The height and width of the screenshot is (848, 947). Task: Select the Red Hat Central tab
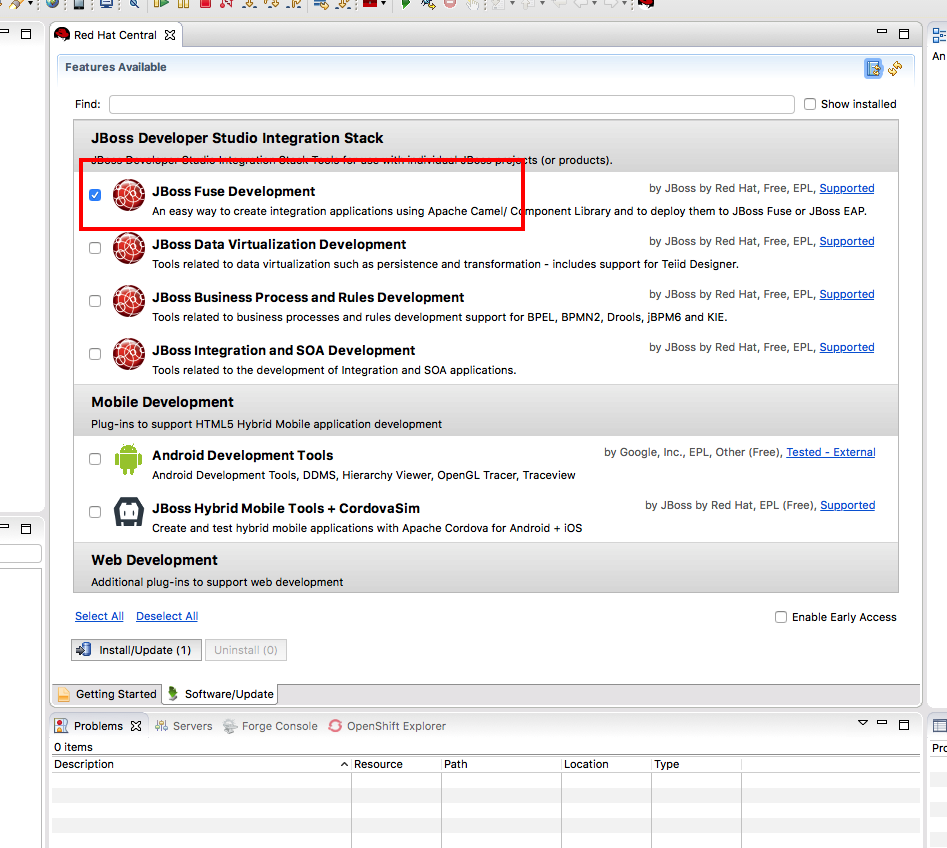point(115,35)
